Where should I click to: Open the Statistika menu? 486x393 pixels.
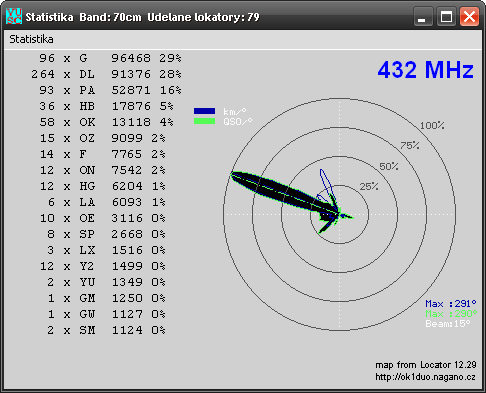click(x=31, y=39)
